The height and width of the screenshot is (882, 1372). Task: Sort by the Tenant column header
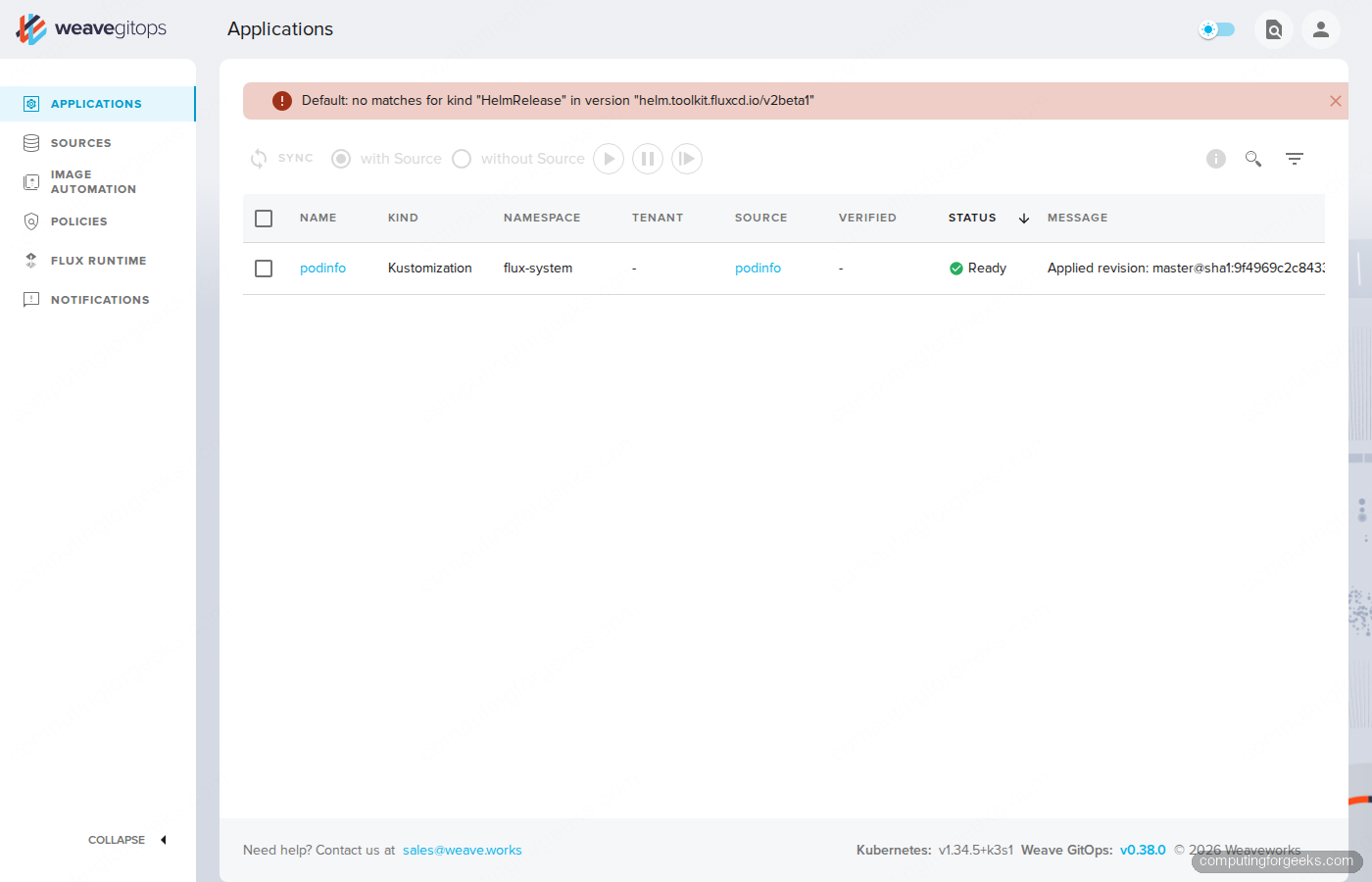(658, 218)
